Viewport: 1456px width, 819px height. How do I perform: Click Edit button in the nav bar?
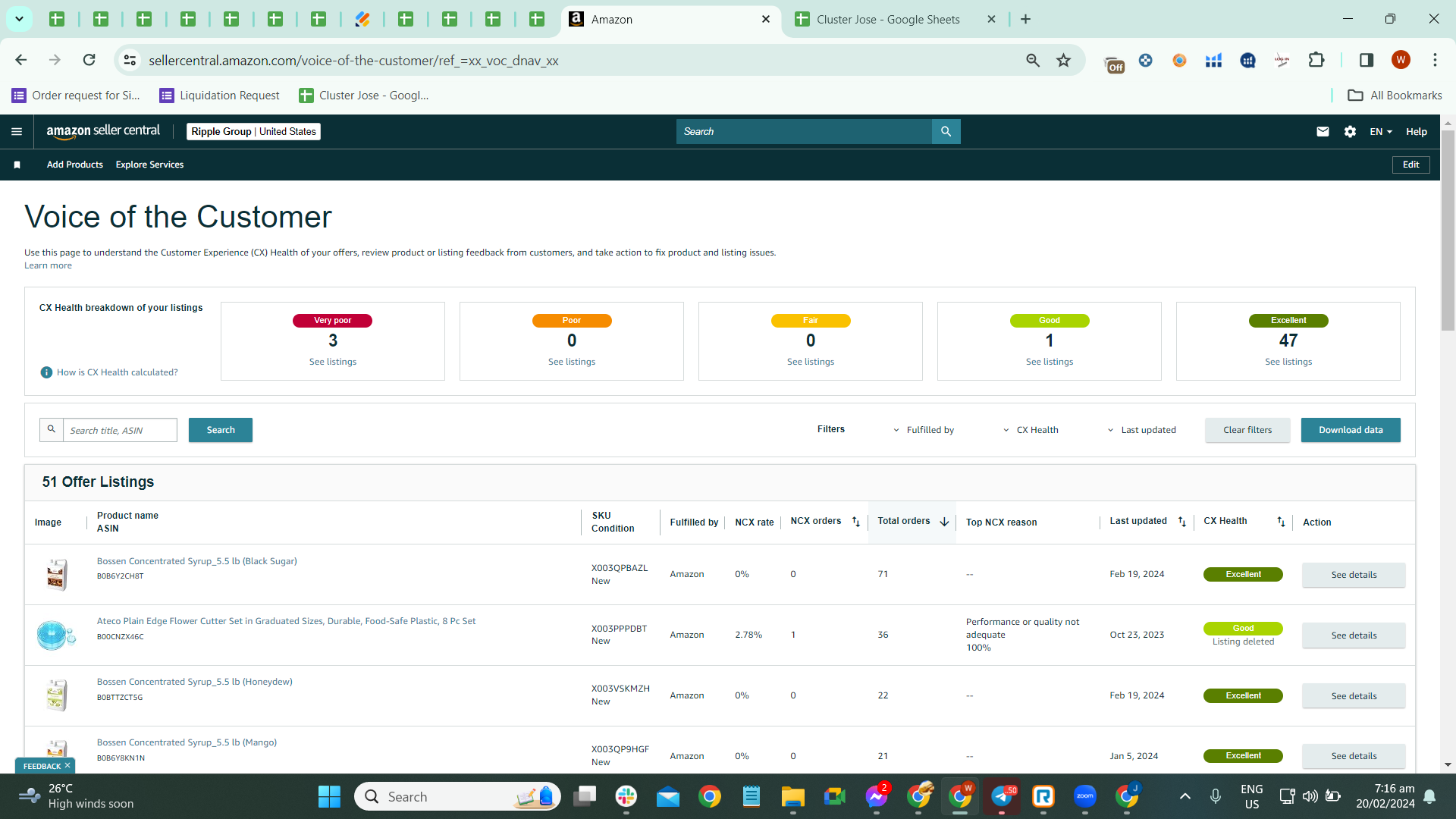click(1410, 165)
